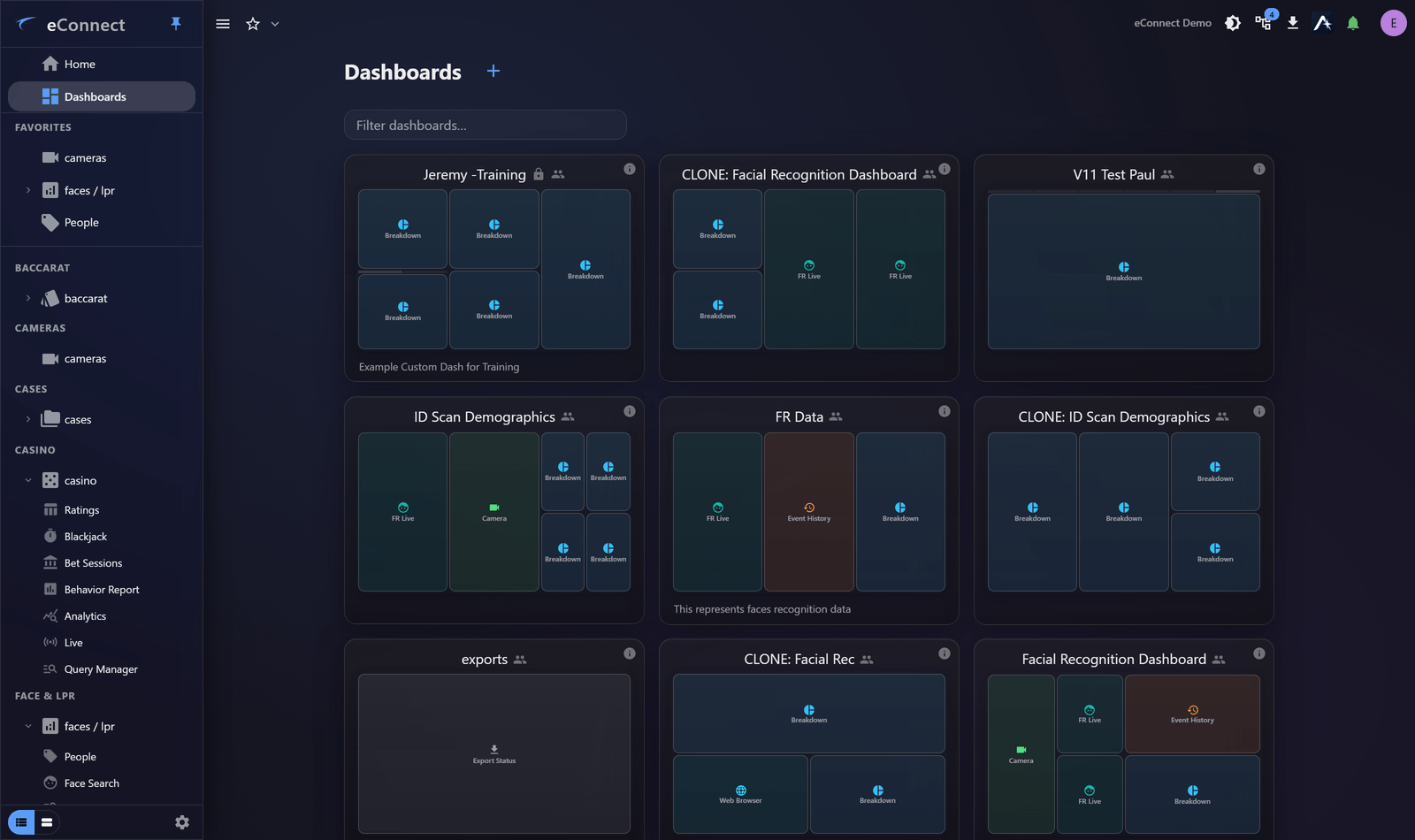The width and height of the screenshot is (1415, 840).
Task: Expand the baccarat tree item
Action: [x=28, y=298]
